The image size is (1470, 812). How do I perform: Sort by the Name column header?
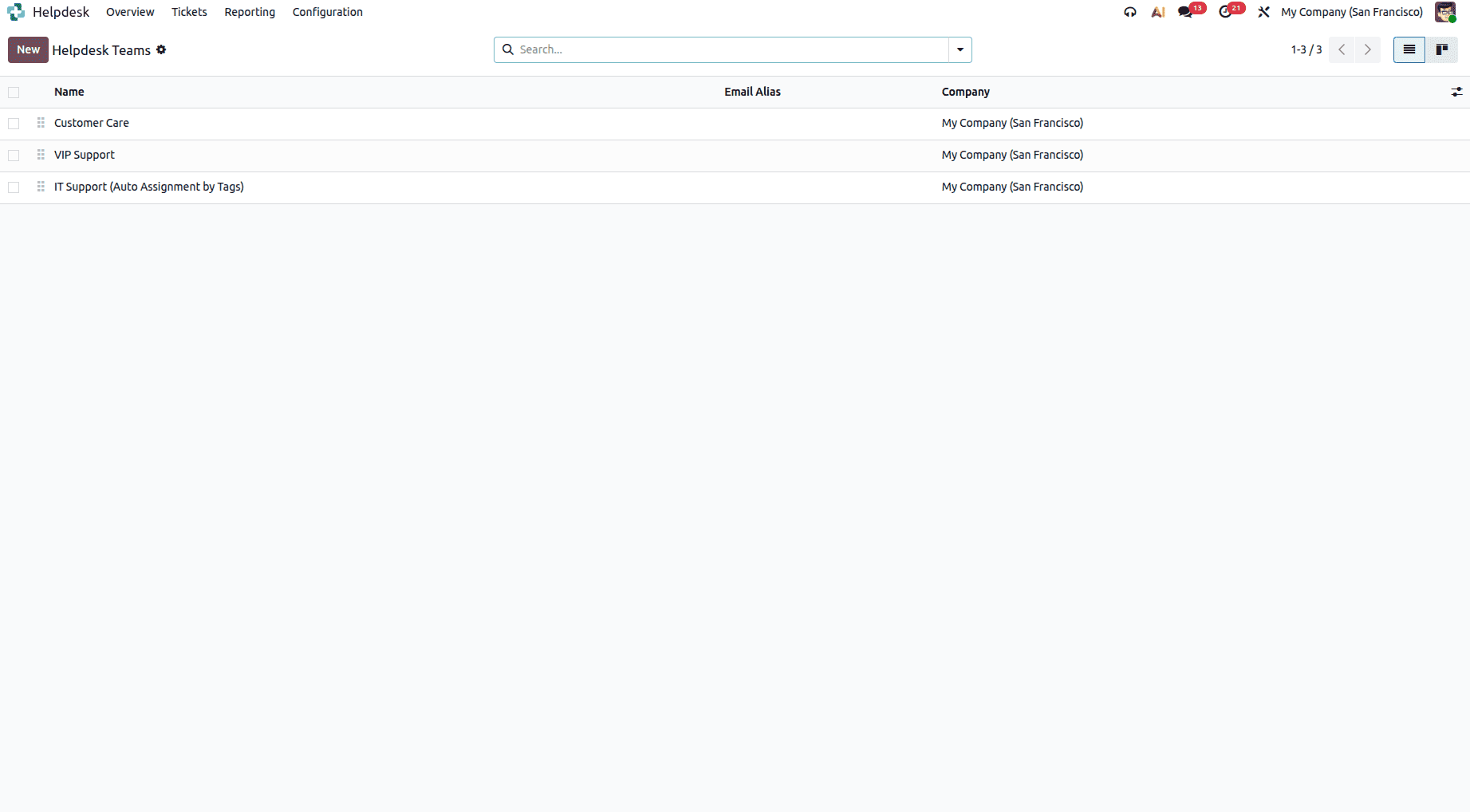pyautogui.click(x=69, y=92)
